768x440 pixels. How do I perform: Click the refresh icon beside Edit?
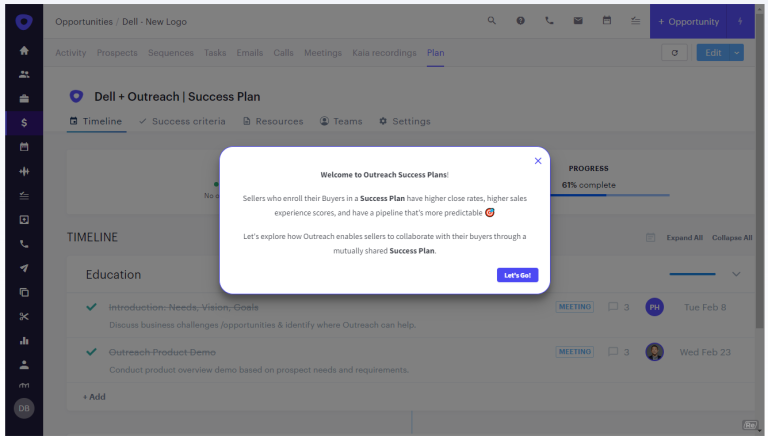(x=674, y=53)
